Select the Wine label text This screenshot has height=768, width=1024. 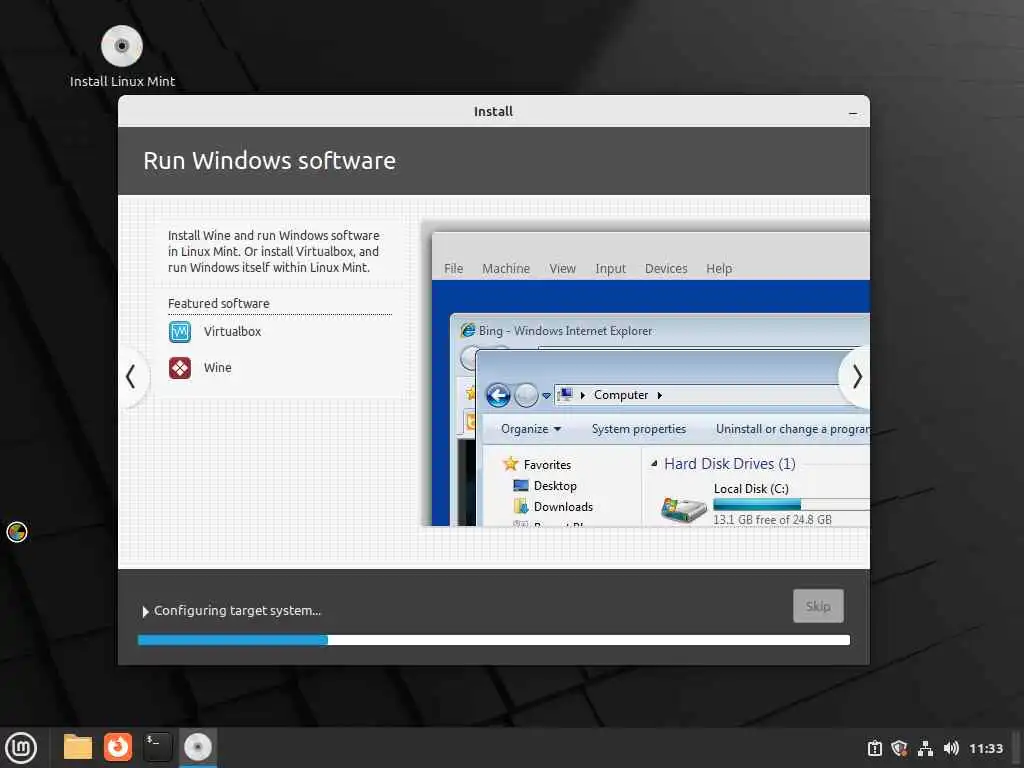(x=217, y=368)
